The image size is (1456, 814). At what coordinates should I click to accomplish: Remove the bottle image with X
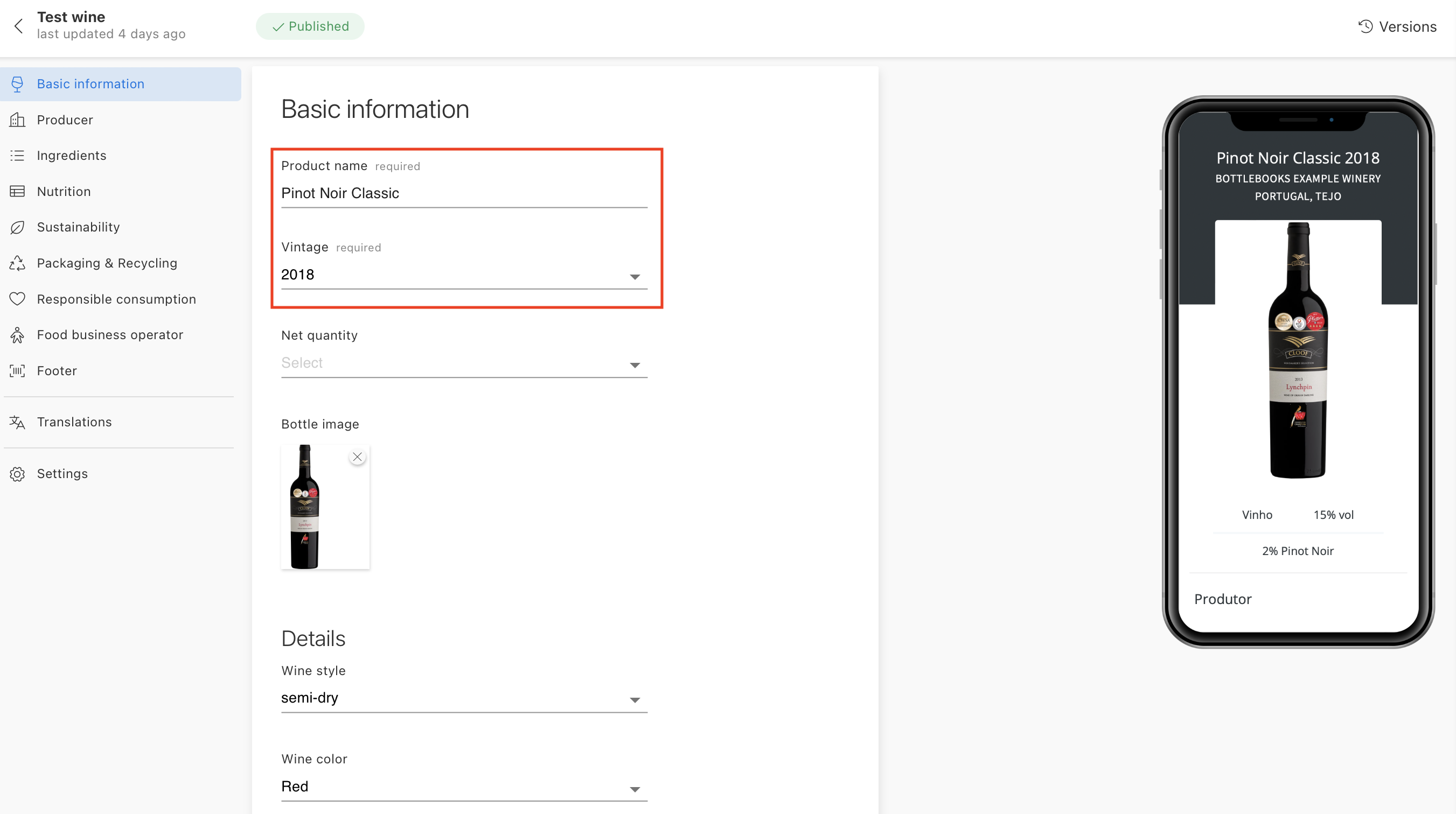(x=357, y=457)
